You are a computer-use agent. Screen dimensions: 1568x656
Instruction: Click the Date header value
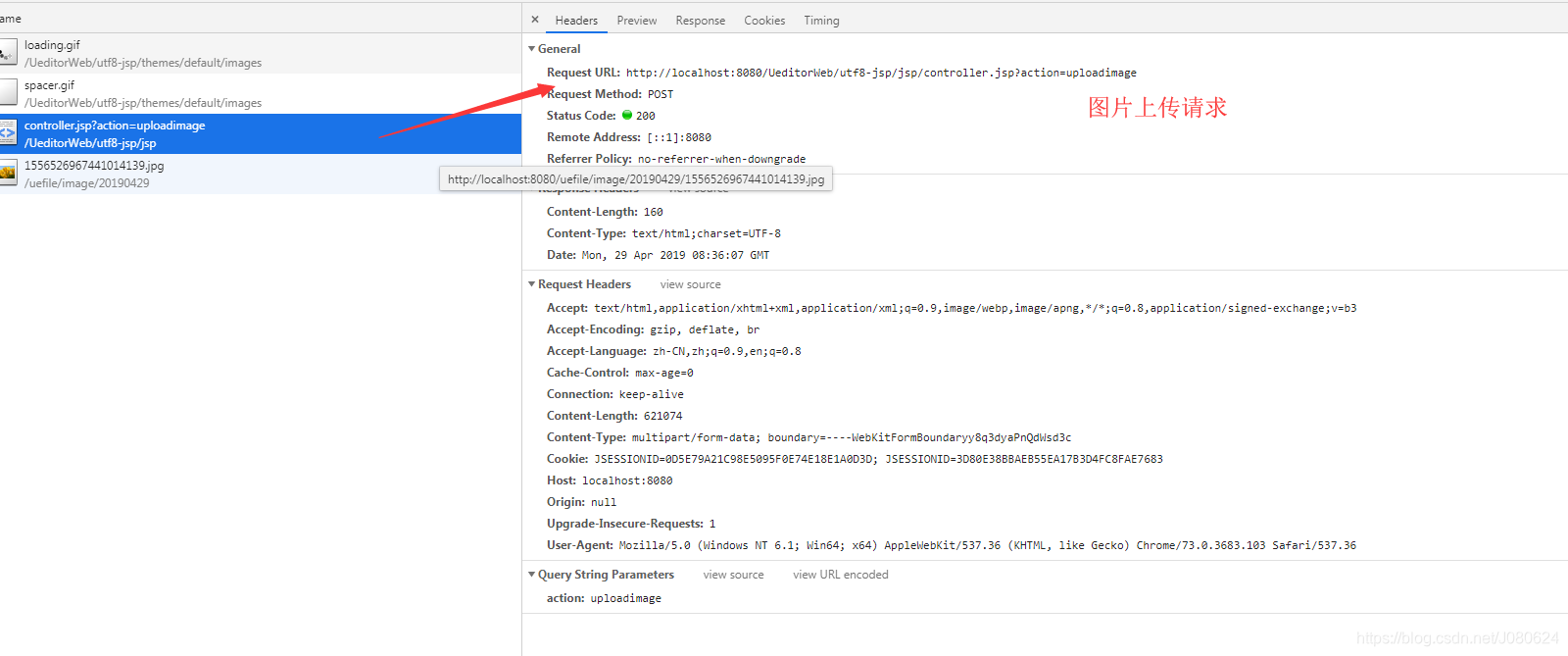(x=675, y=255)
